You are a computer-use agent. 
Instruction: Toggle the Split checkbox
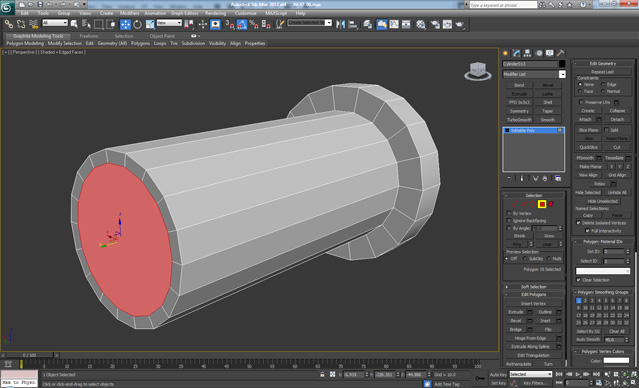606,130
